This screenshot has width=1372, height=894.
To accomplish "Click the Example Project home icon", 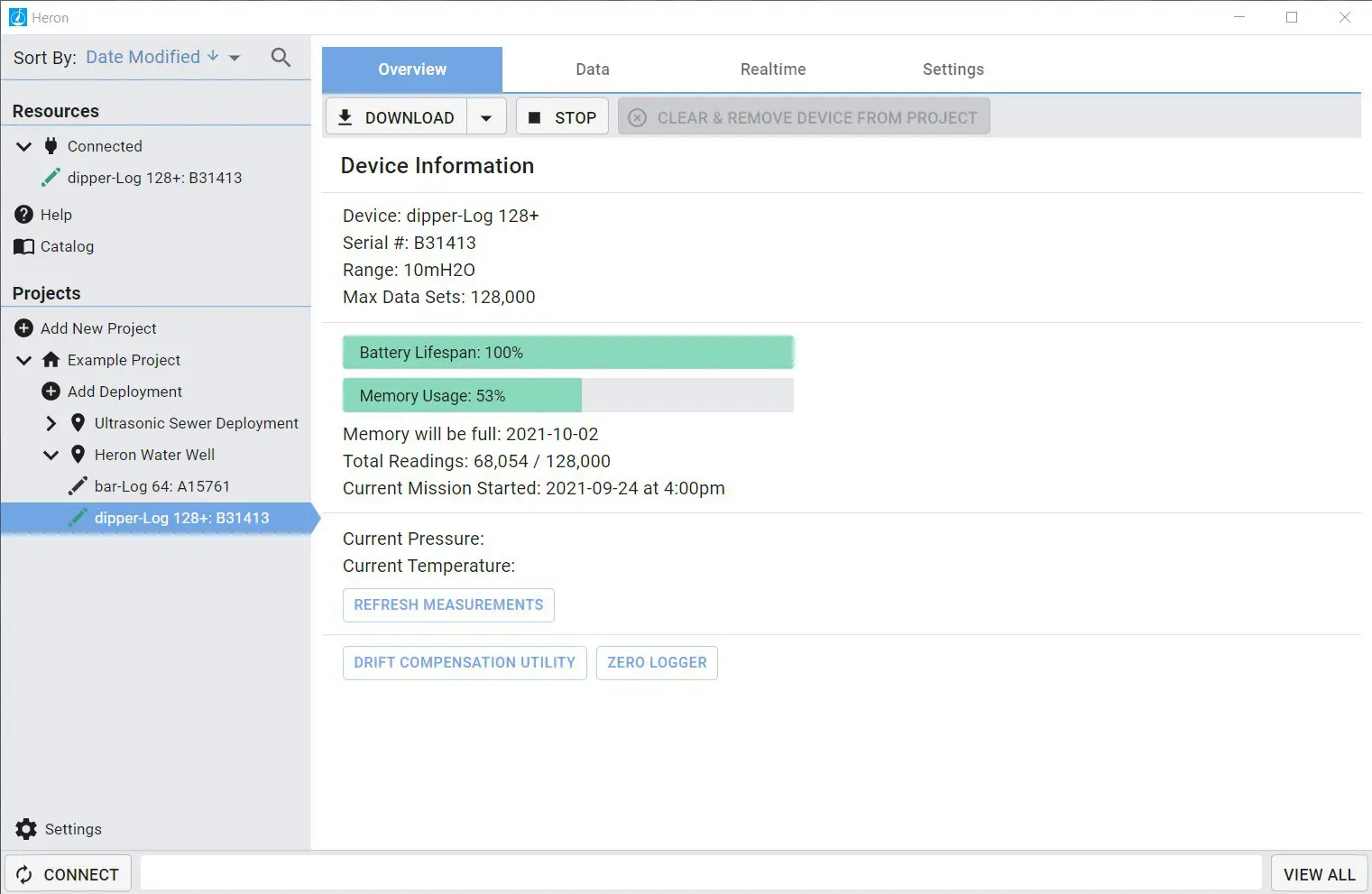I will [x=51, y=360].
